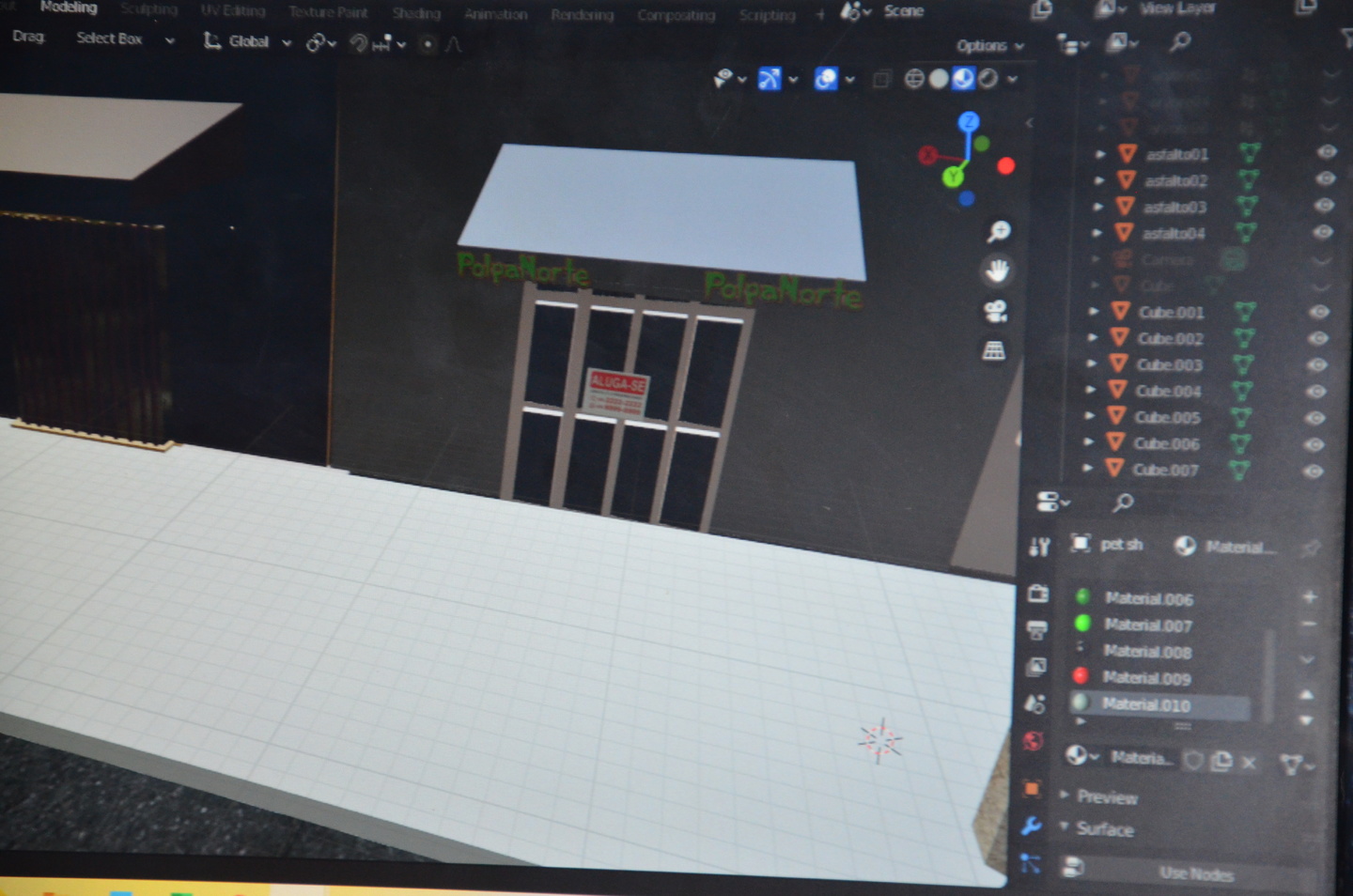Viewport: 1353px width, 896px height.
Task: Toggle the camera view icon in viewport
Action: [x=995, y=311]
